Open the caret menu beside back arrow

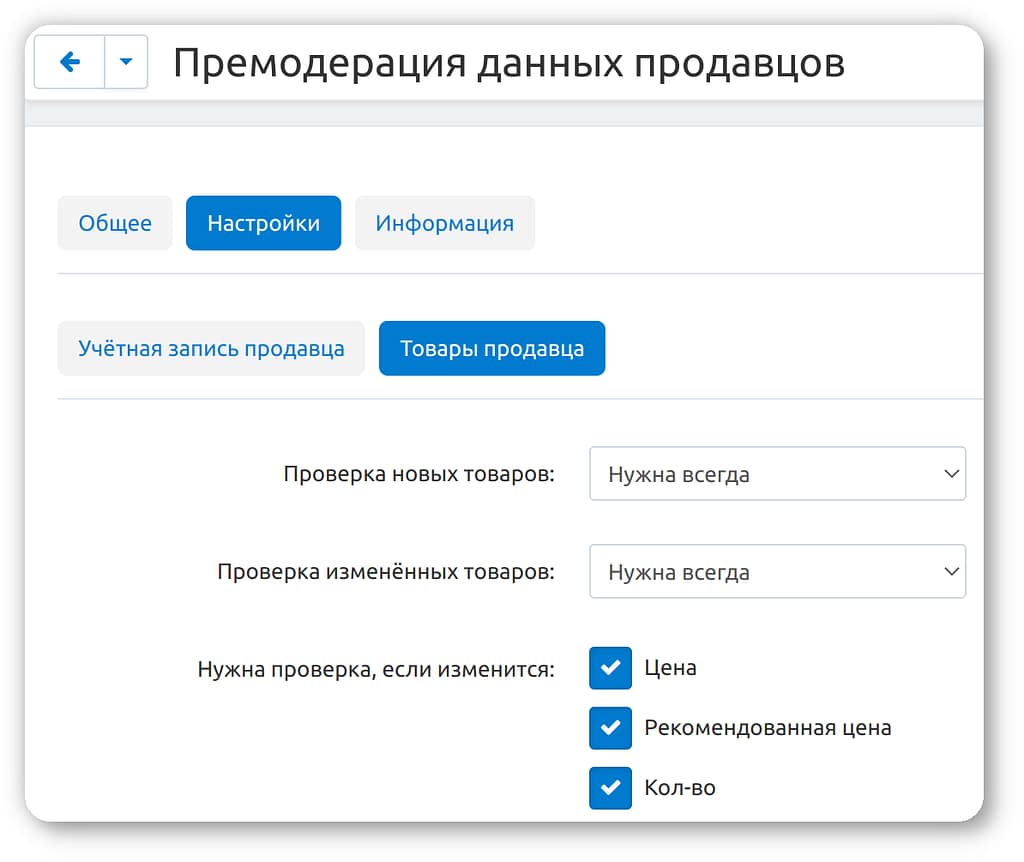(126, 62)
